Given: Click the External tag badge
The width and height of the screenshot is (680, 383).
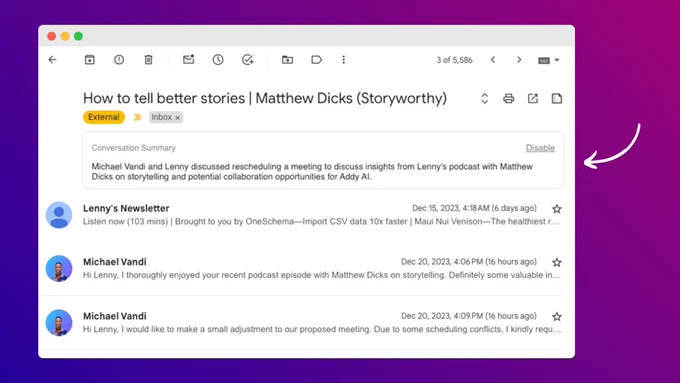Looking at the screenshot, I should click(x=104, y=117).
